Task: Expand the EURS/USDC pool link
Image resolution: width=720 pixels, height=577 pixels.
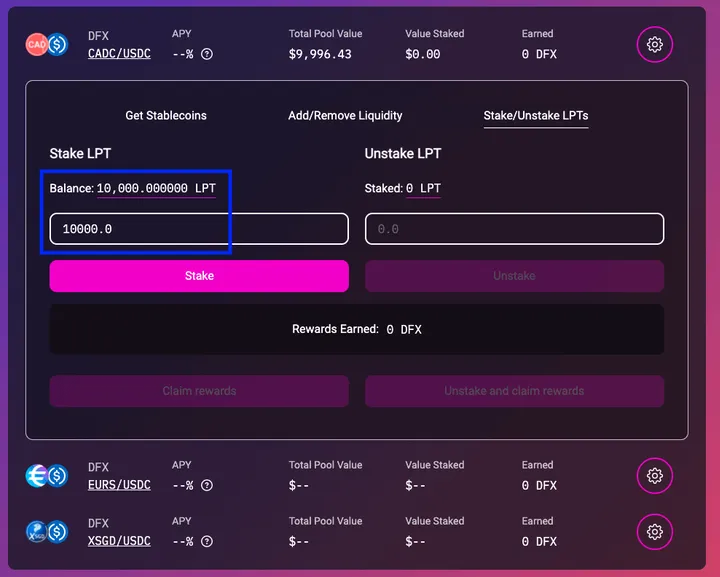Action: coord(119,485)
